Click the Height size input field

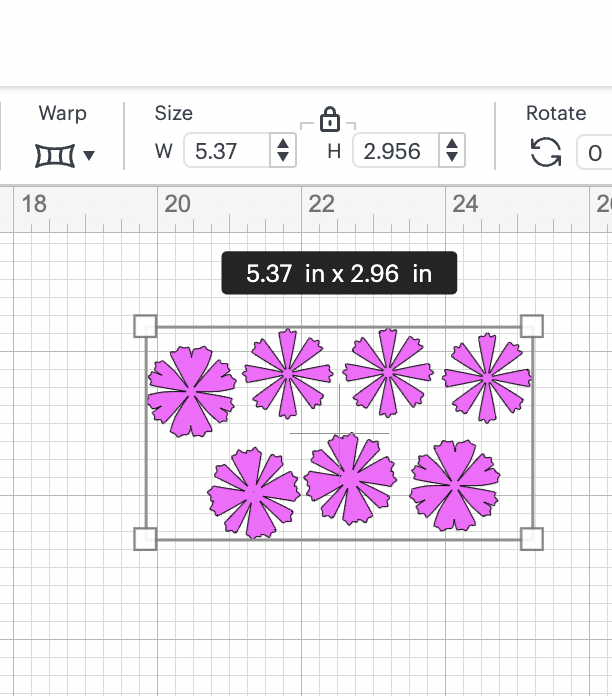(394, 152)
